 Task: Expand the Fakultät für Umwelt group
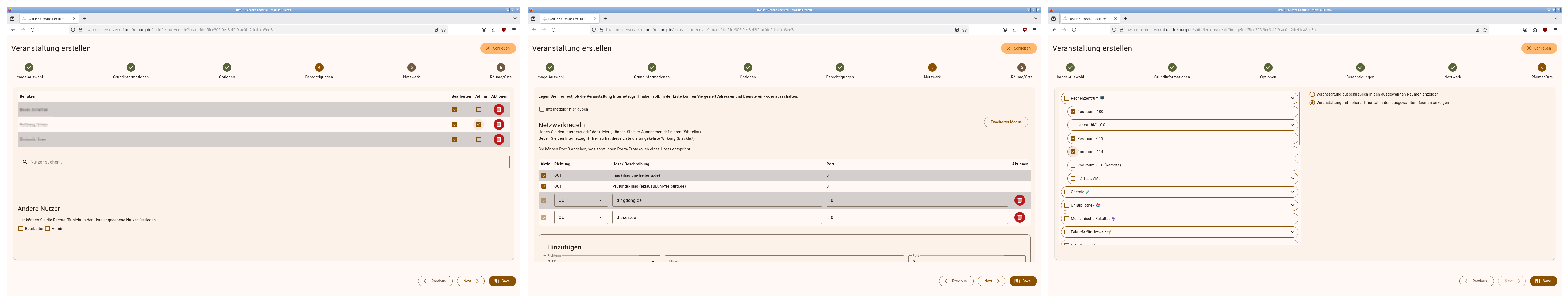[1292, 232]
